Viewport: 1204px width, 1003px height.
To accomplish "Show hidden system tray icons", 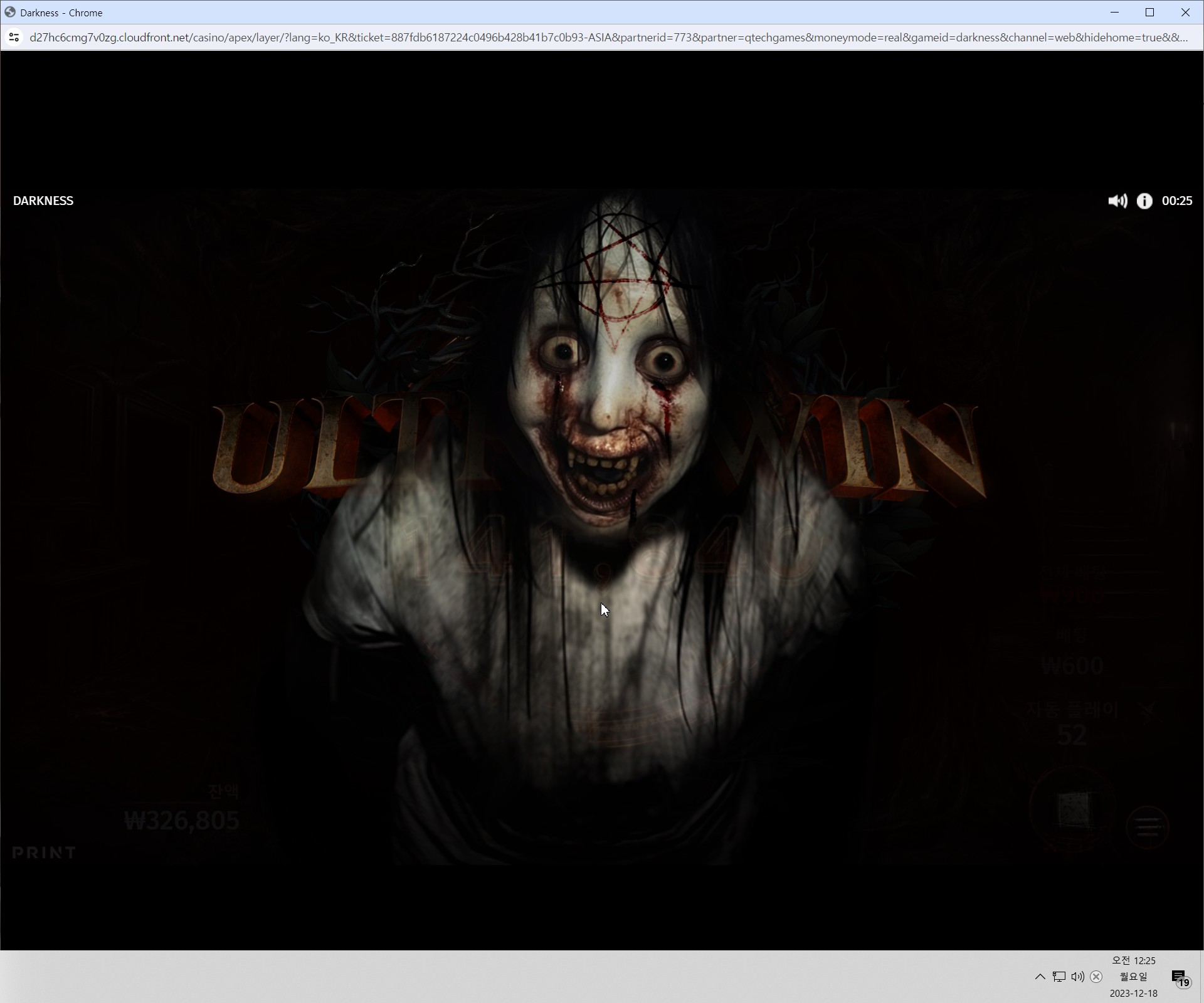I will [1040, 977].
